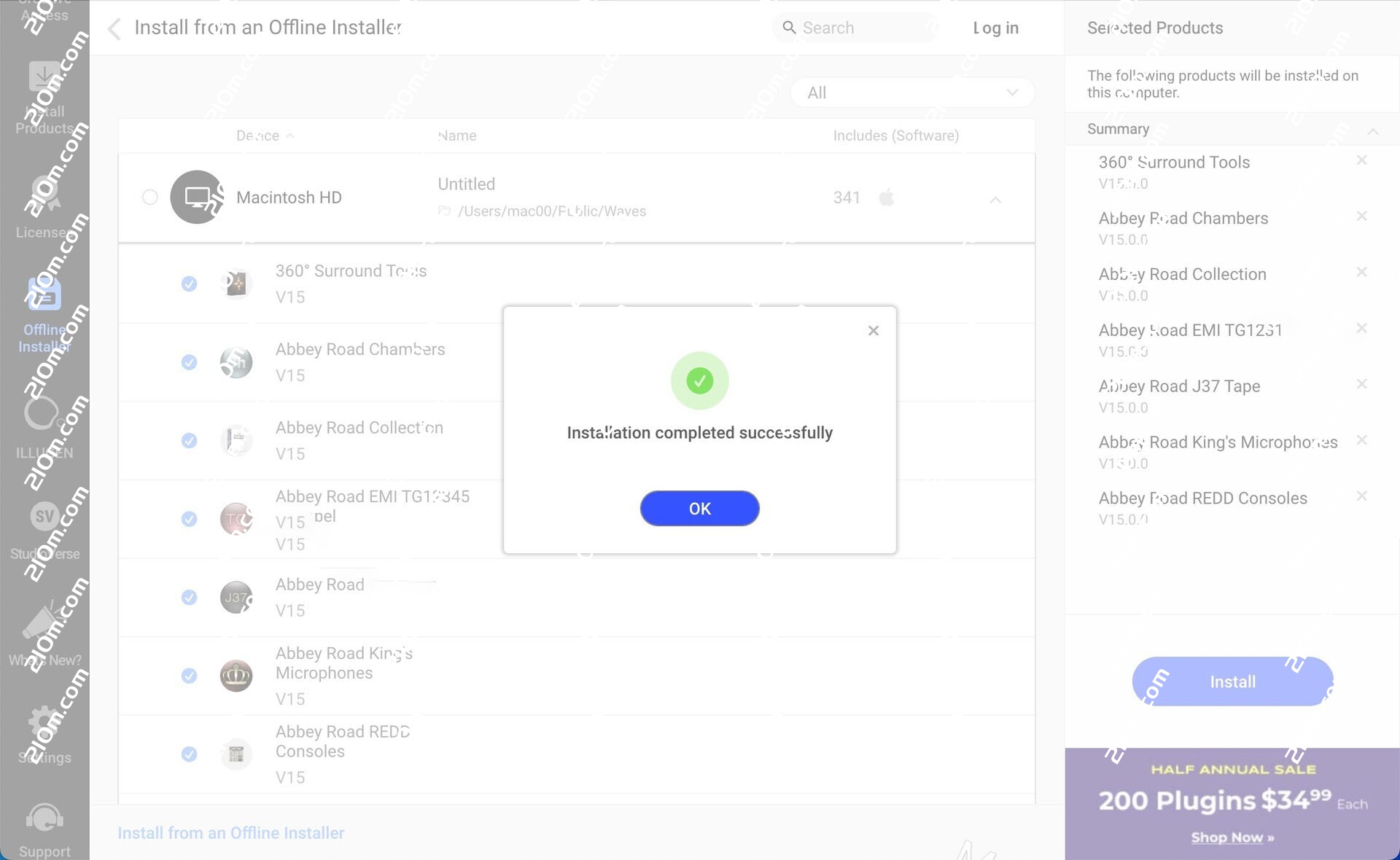
Task: Select the Offline Installer sidebar icon
Action: pos(44,295)
